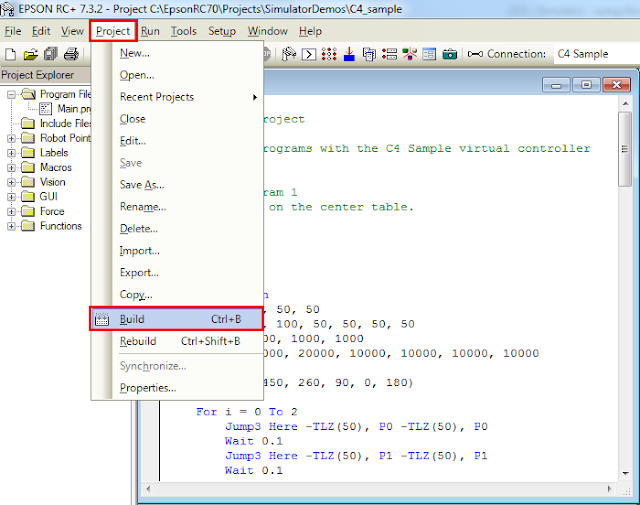Image resolution: width=640 pixels, height=505 pixels.
Task: Expand the GUI tree node
Action: (x=11, y=197)
